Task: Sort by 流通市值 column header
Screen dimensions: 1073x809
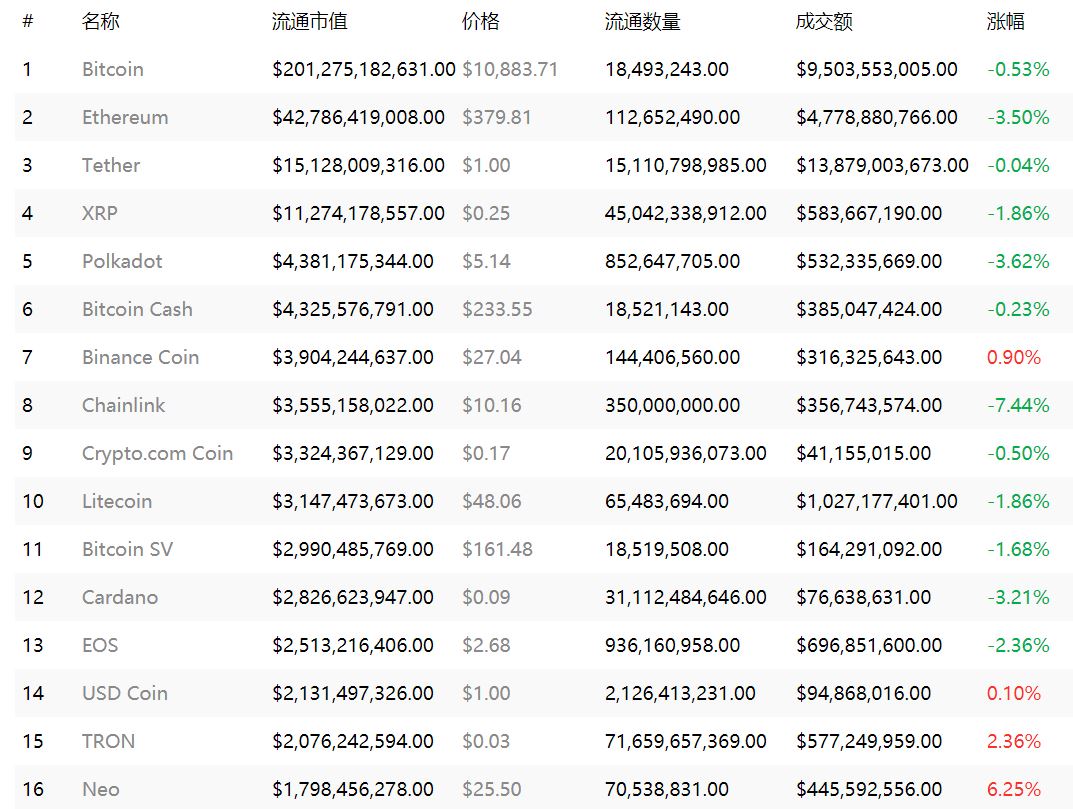Action: click(x=310, y=21)
